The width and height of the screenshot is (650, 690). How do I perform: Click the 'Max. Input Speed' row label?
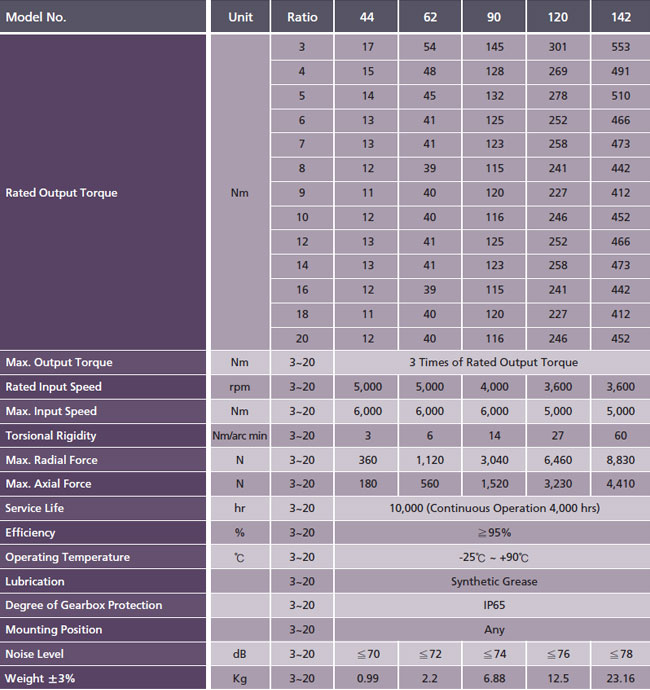point(103,411)
